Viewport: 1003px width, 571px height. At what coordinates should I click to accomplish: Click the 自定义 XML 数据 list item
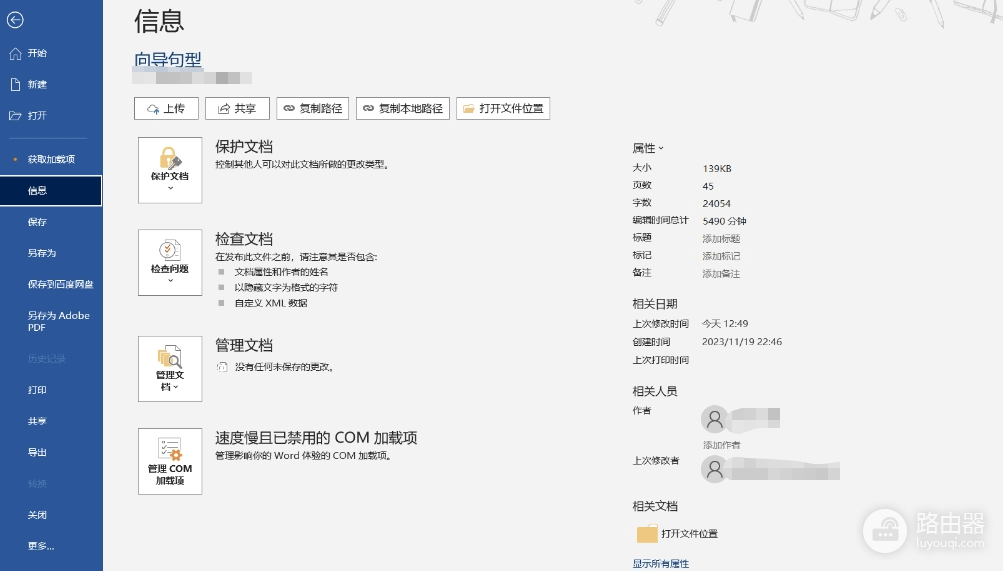tap(271, 303)
